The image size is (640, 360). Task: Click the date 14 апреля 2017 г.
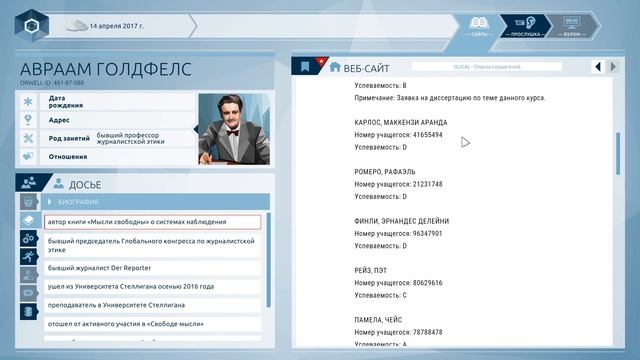point(117,26)
